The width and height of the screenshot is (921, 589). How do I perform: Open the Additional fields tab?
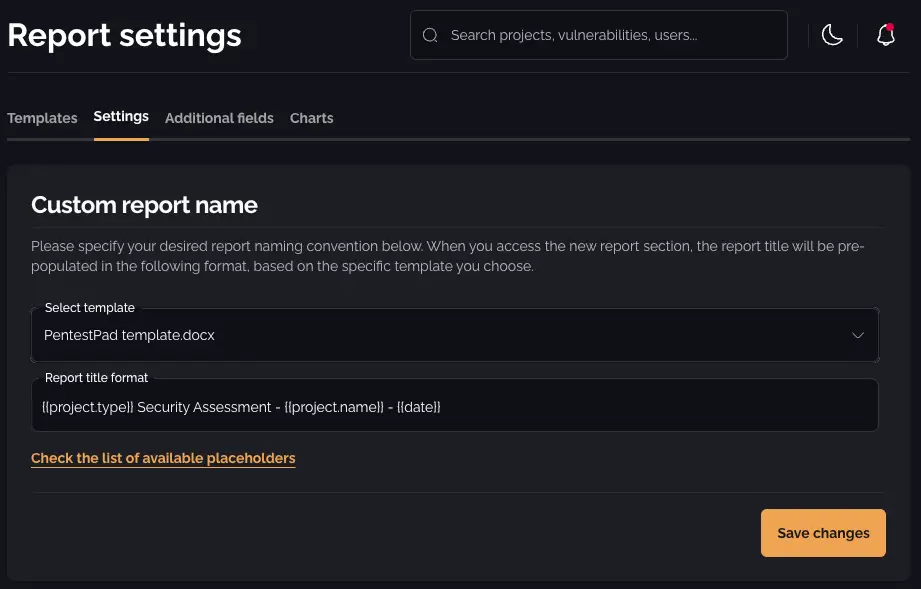(x=219, y=118)
